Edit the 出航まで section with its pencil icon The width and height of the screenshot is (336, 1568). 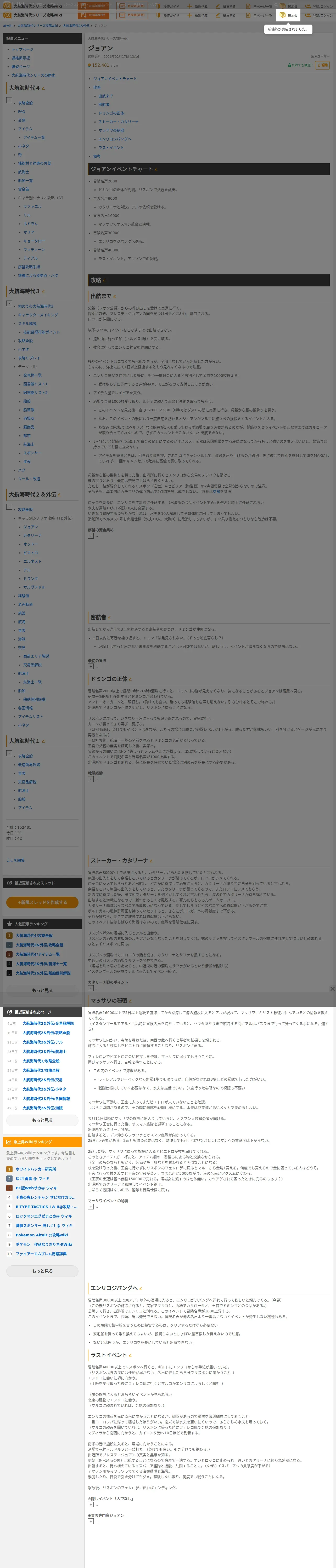click(x=115, y=296)
